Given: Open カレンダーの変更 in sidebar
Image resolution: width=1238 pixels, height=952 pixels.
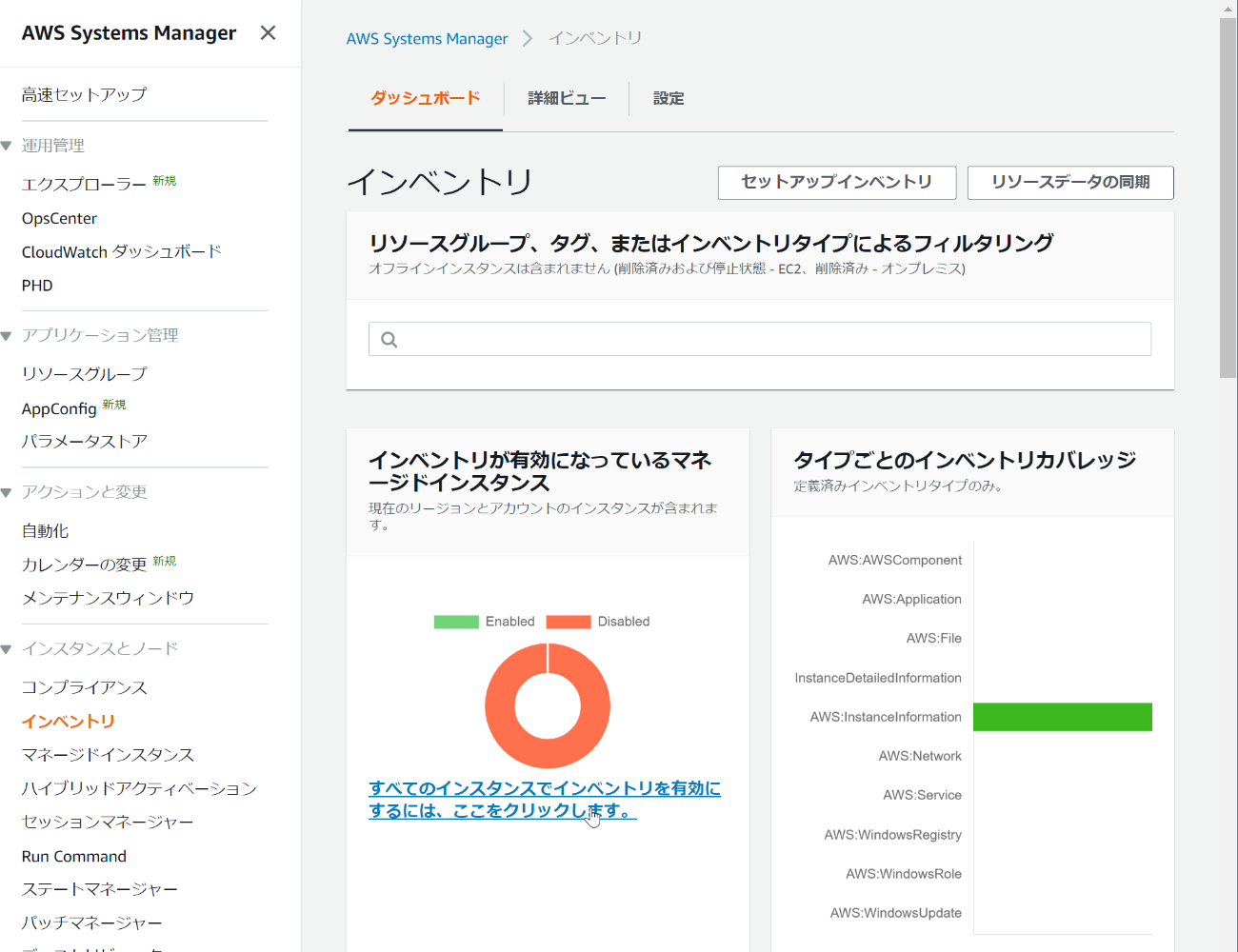Looking at the screenshot, I should (x=84, y=565).
